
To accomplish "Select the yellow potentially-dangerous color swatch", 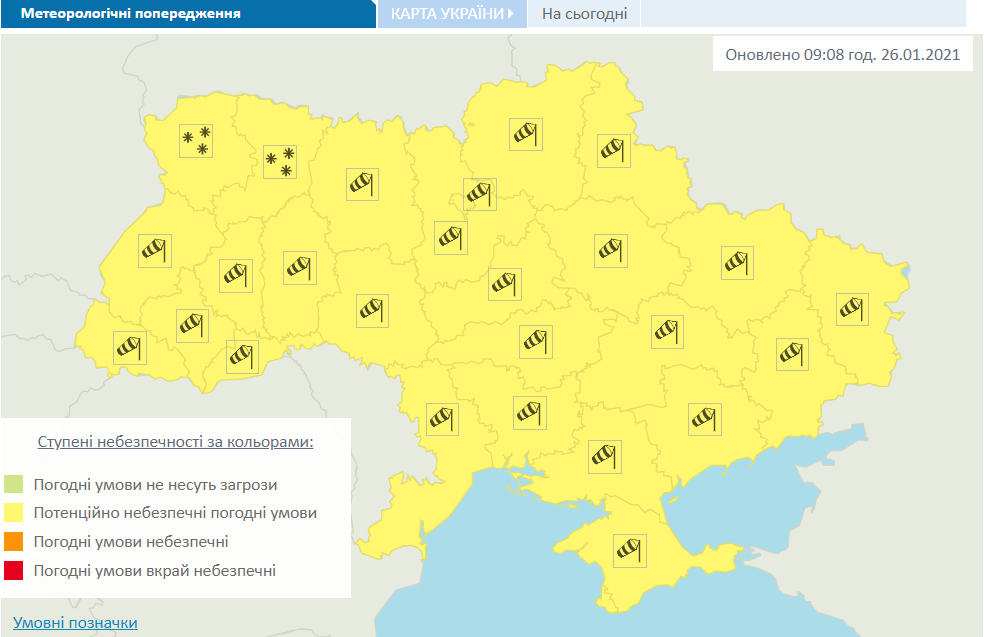I will tap(14, 510).
